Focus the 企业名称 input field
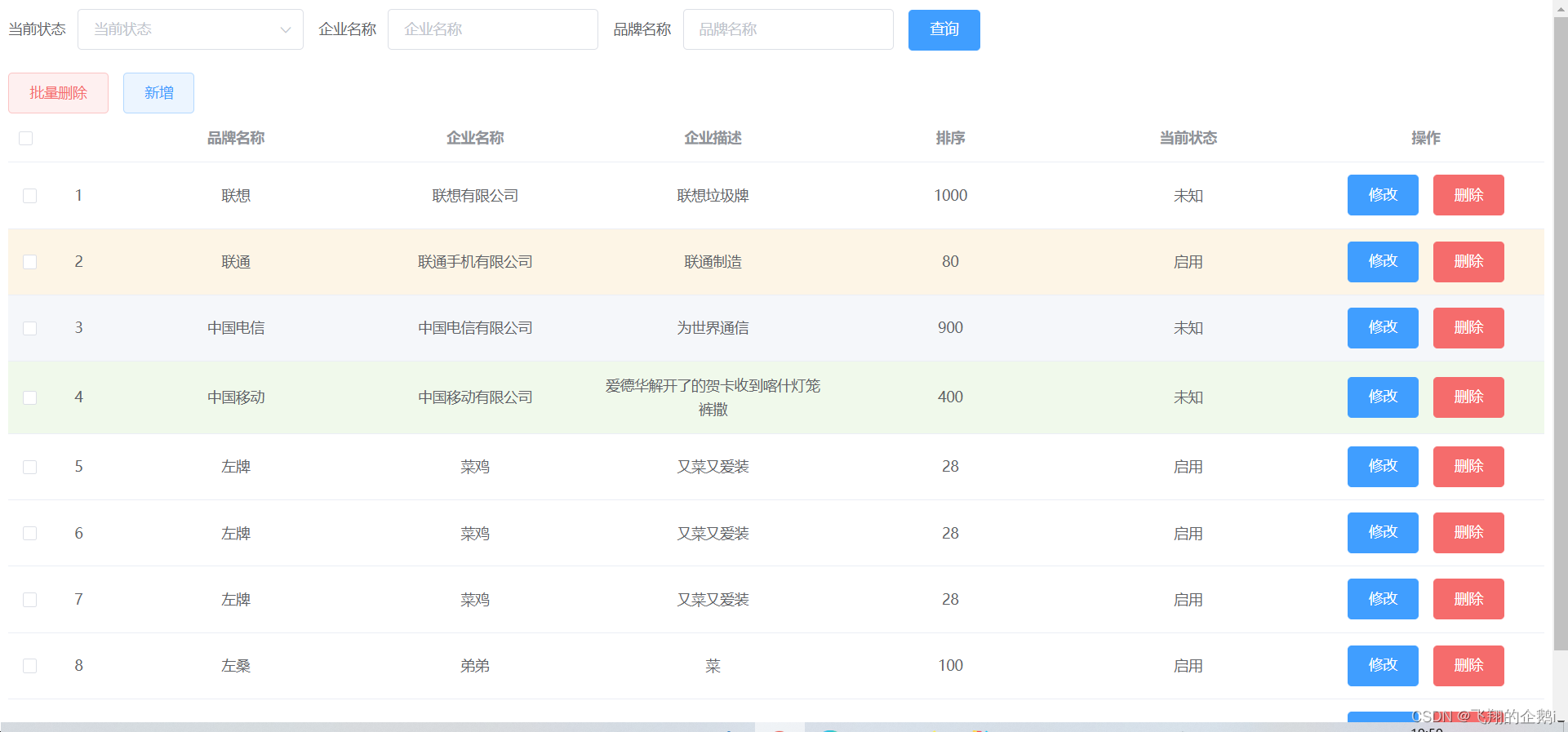Image resolution: width=1568 pixels, height=732 pixels. tap(493, 29)
